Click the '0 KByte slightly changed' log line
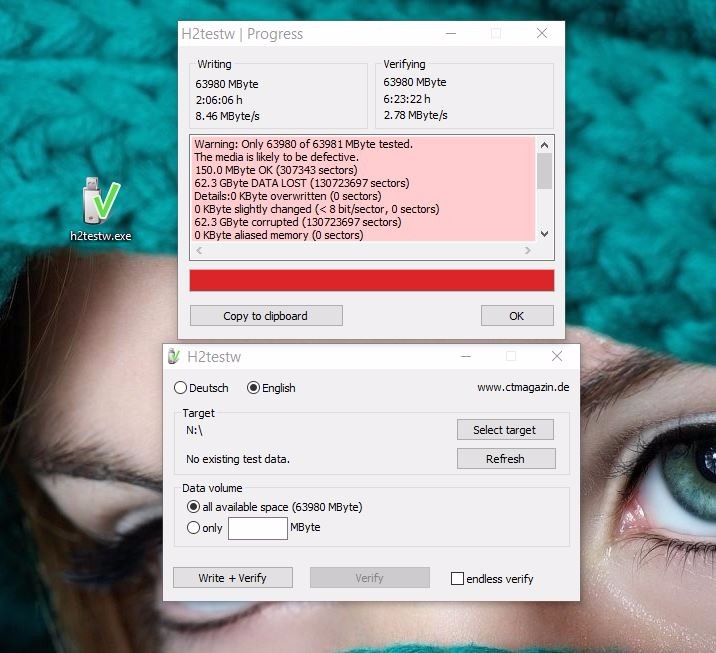This screenshot has width=716, height=653. 316,209
